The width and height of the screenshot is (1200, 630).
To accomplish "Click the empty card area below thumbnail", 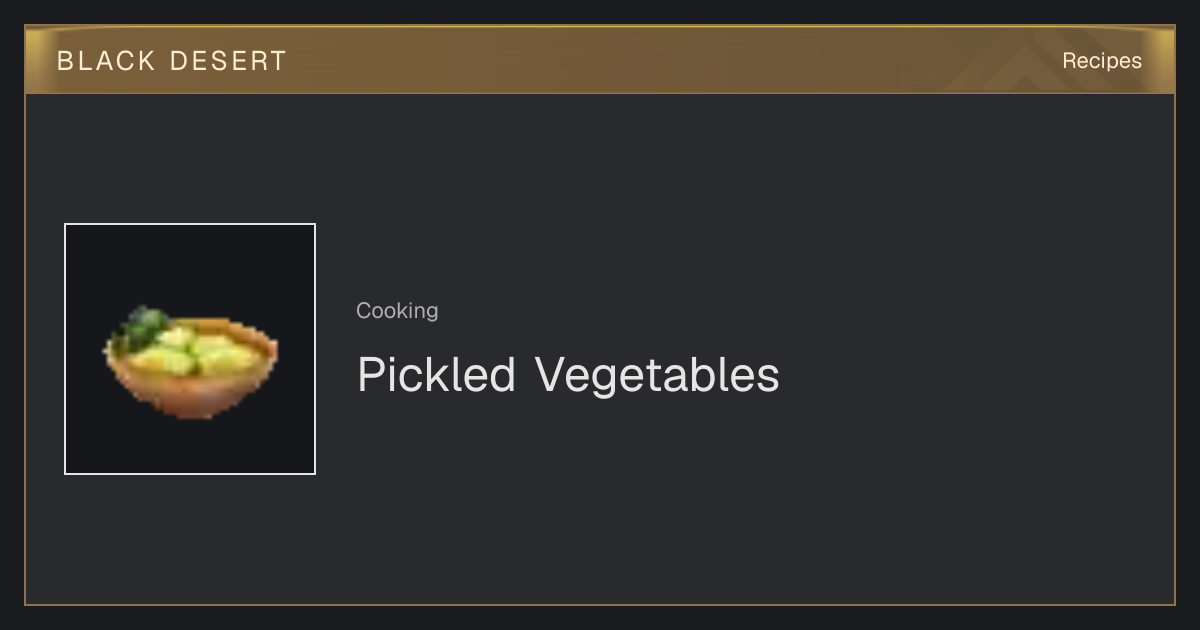I will click(190, 538).
